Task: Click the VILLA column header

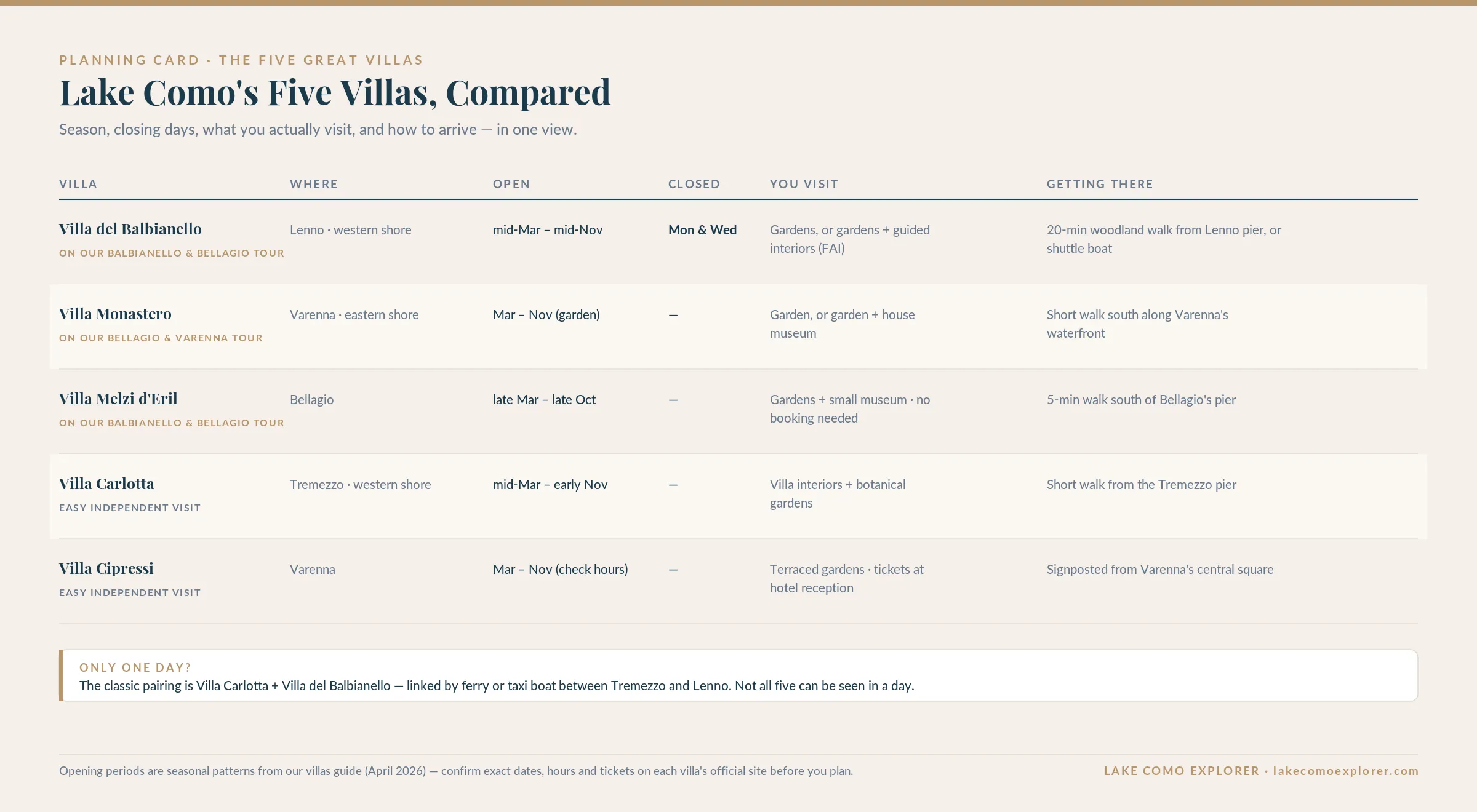Action: pyautogui.click(x=78, y=184)
